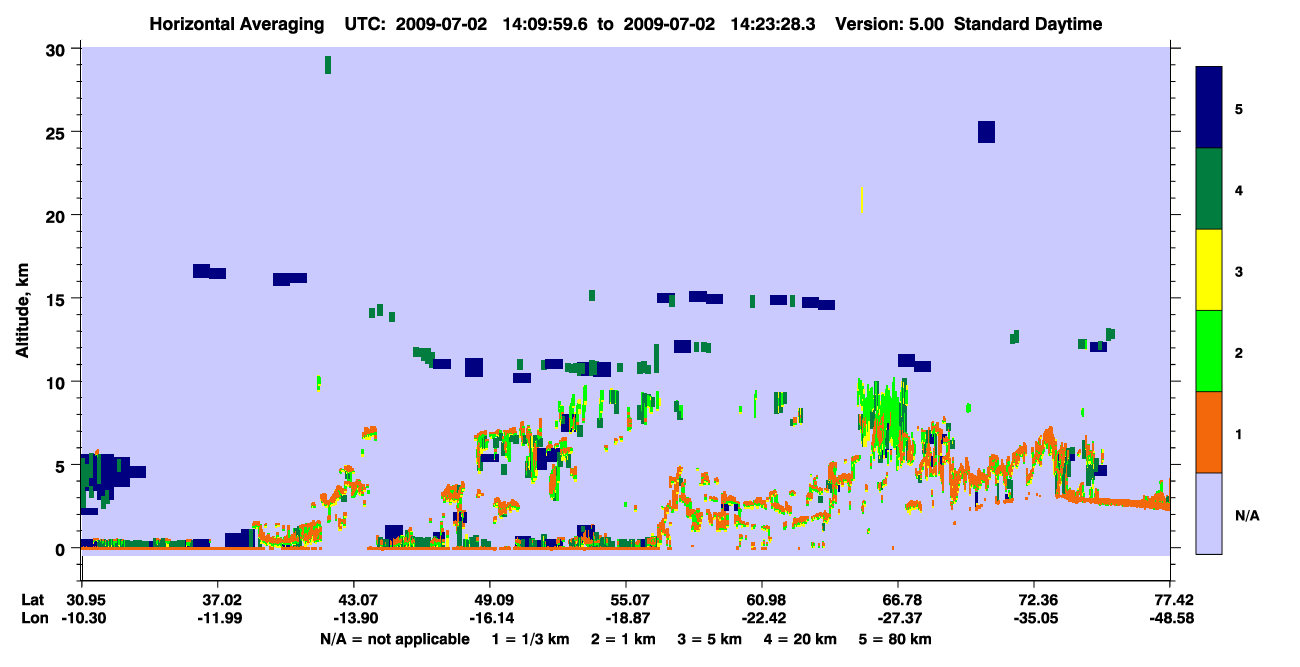Click the longitude value '-35.05'
This screenshot has height=667, width=1300.
[1034, 619]
